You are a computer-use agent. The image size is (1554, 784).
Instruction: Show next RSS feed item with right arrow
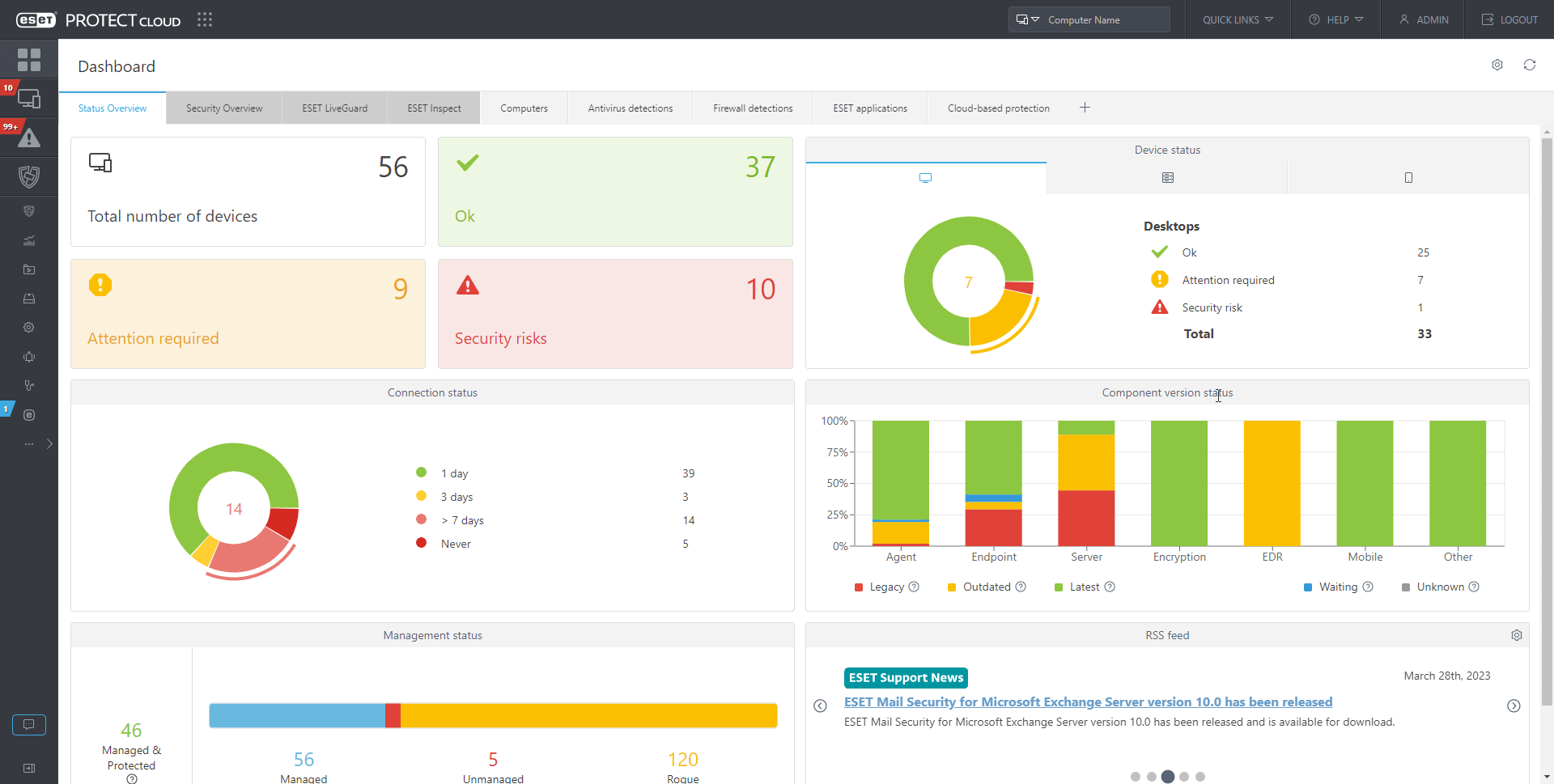[x=1514, y=706]
